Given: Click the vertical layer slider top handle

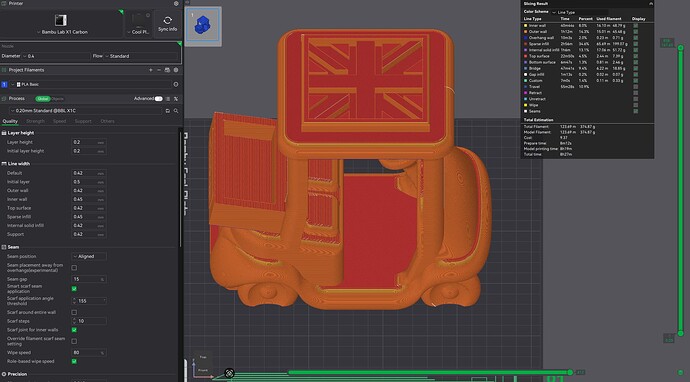Looking at the screenshot, I should 680,48.
